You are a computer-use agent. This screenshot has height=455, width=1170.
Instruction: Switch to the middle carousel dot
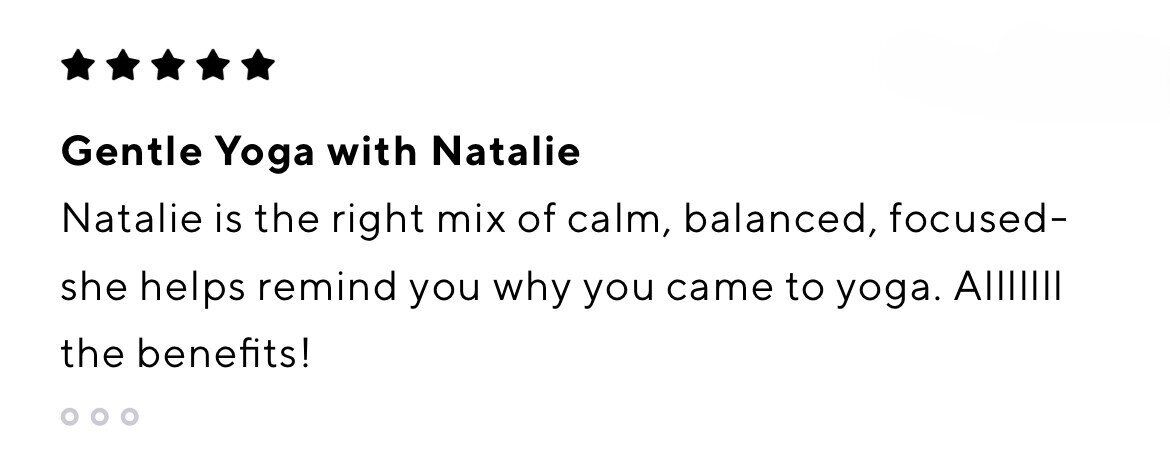pyautogui.click(x=99, y=416)
